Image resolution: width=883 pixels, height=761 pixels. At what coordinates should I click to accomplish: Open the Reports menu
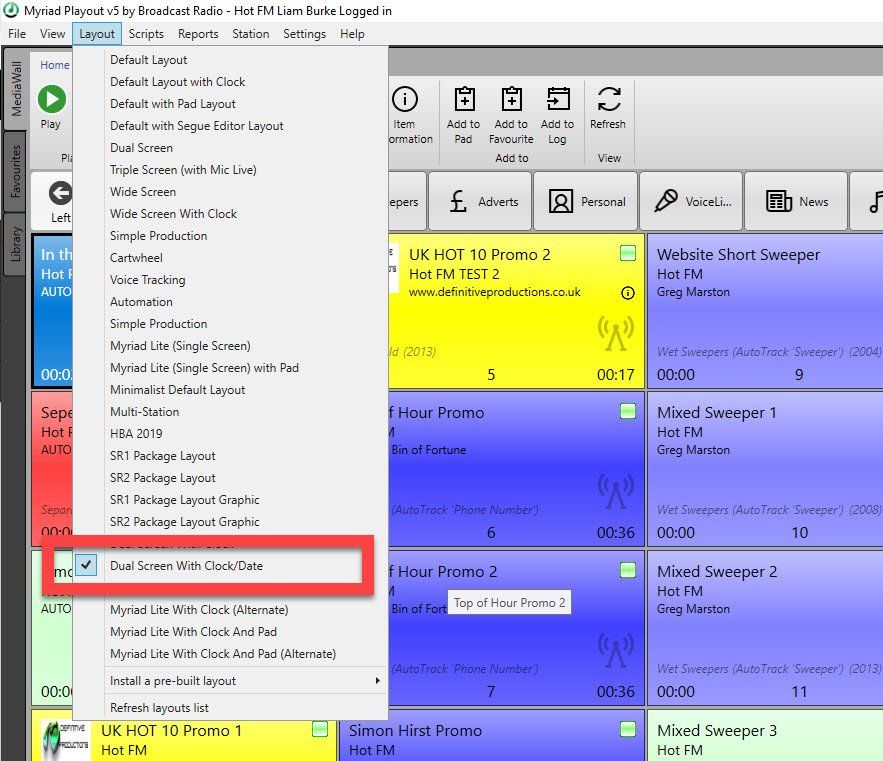point(198,34)
